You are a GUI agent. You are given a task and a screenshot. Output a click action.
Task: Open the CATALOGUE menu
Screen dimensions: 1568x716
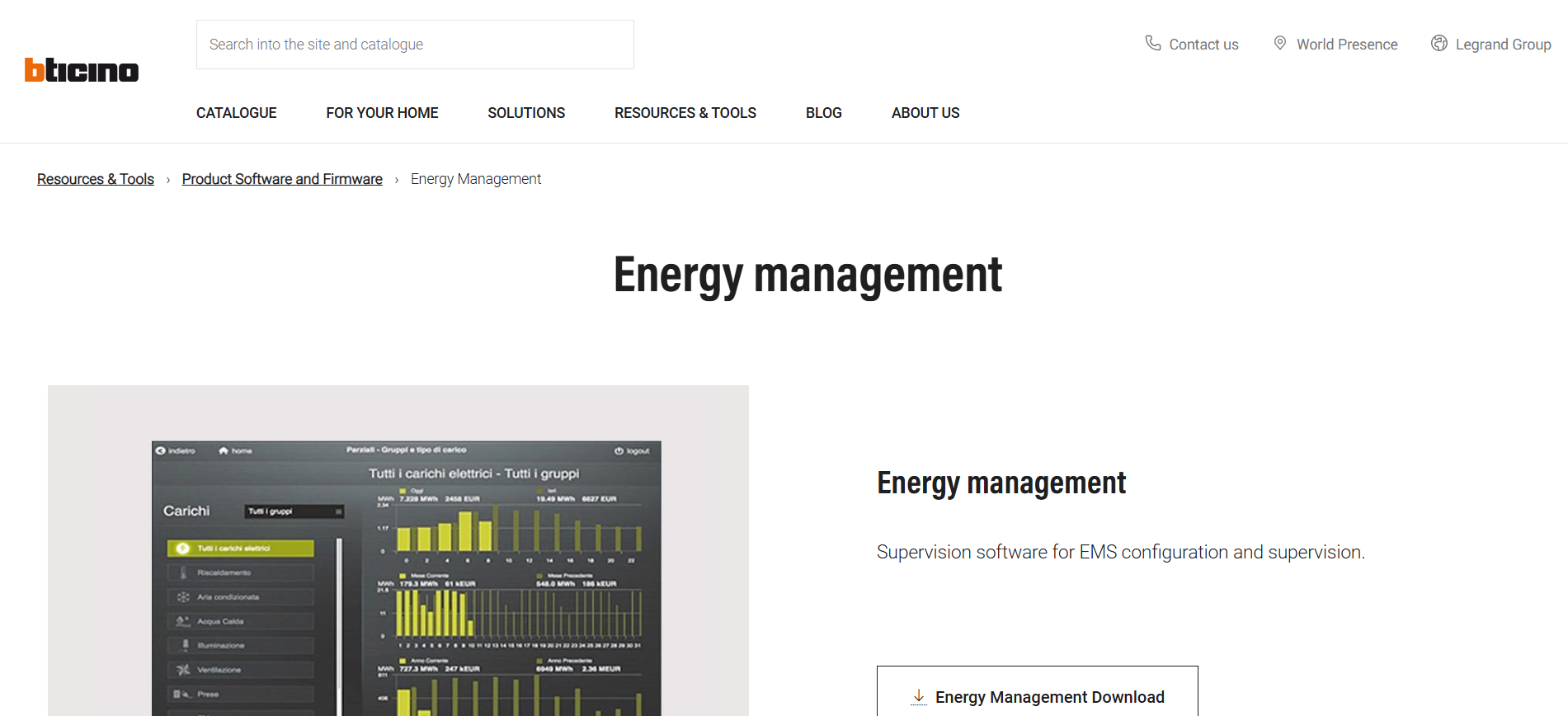(x=237, y=113)
